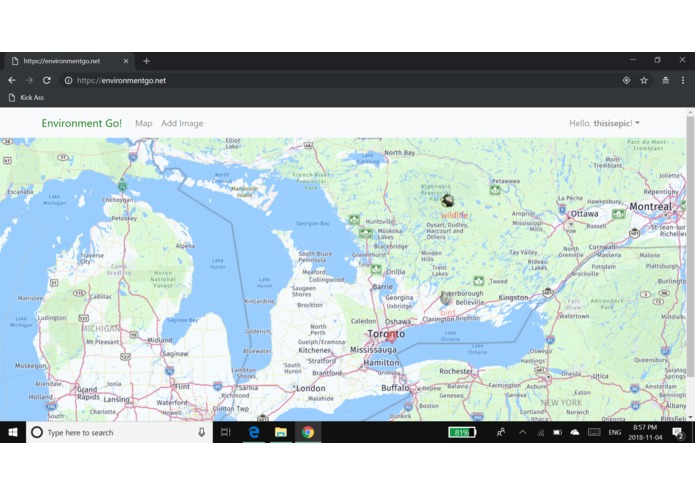Show hidden system tray icons

pyautogui.click(x=523, y=432)
